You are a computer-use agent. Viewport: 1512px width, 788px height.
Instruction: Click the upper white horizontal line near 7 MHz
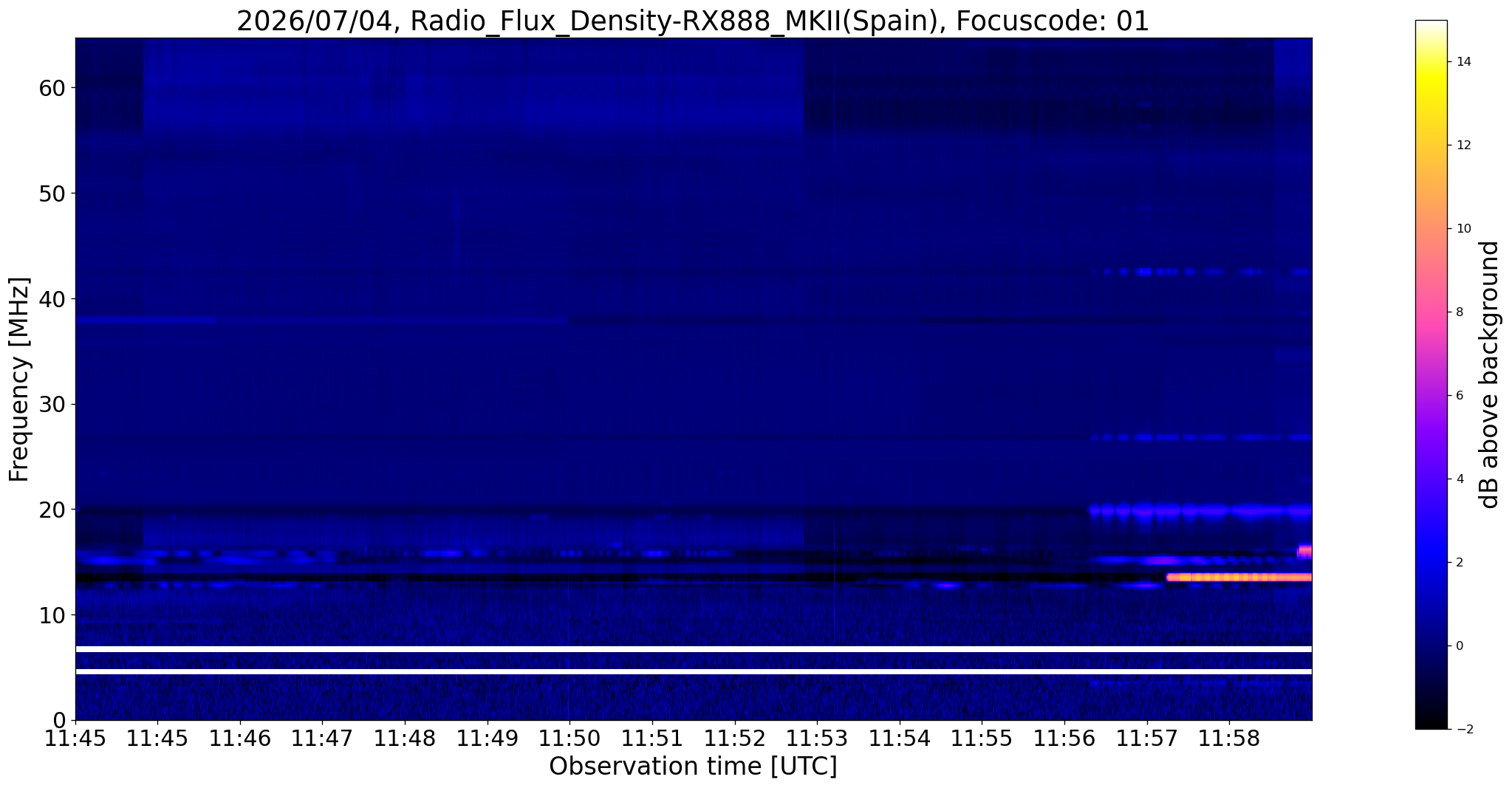point(694,648)
